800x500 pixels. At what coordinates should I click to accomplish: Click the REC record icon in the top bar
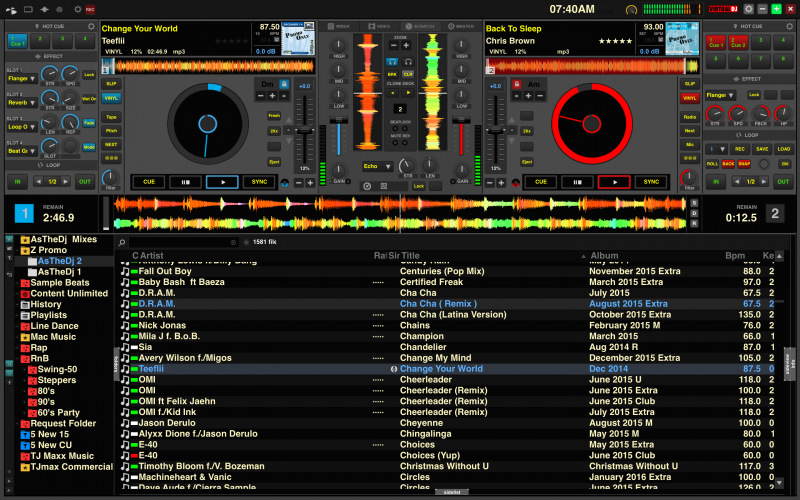pyautogui.click(x=90, y=9)
